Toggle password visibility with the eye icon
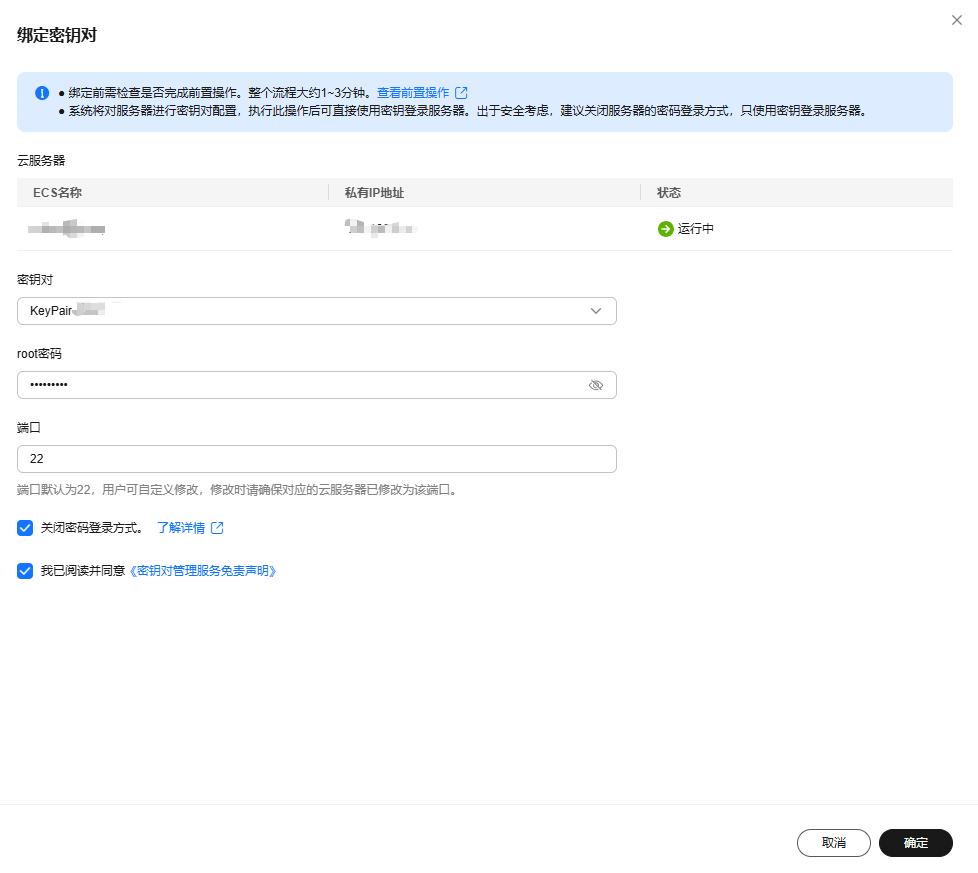Image resolution: width=978 pixels, height=873 pixels. [596, 385]
